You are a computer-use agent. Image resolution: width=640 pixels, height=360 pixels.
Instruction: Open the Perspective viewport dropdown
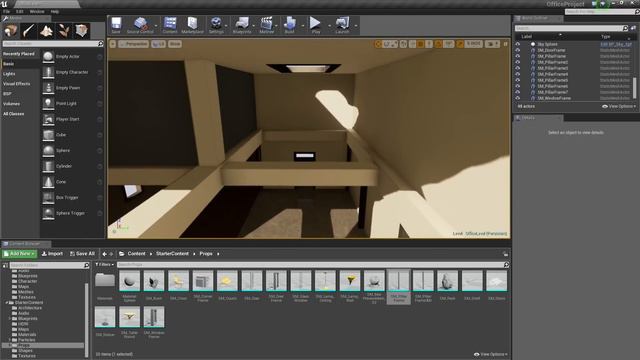[x=133, y=44]
